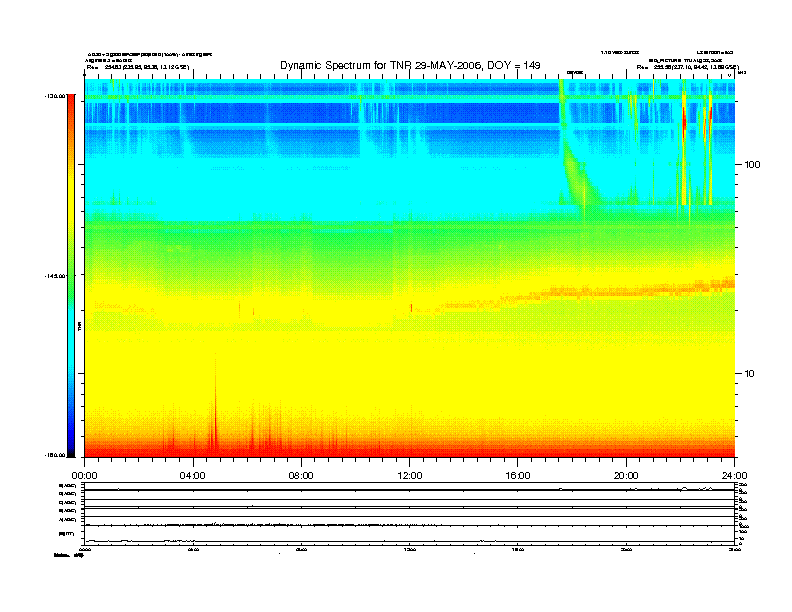Click the -130.00 color scale top label
This screenshot has width=792, height=612.
coord(55,95)
